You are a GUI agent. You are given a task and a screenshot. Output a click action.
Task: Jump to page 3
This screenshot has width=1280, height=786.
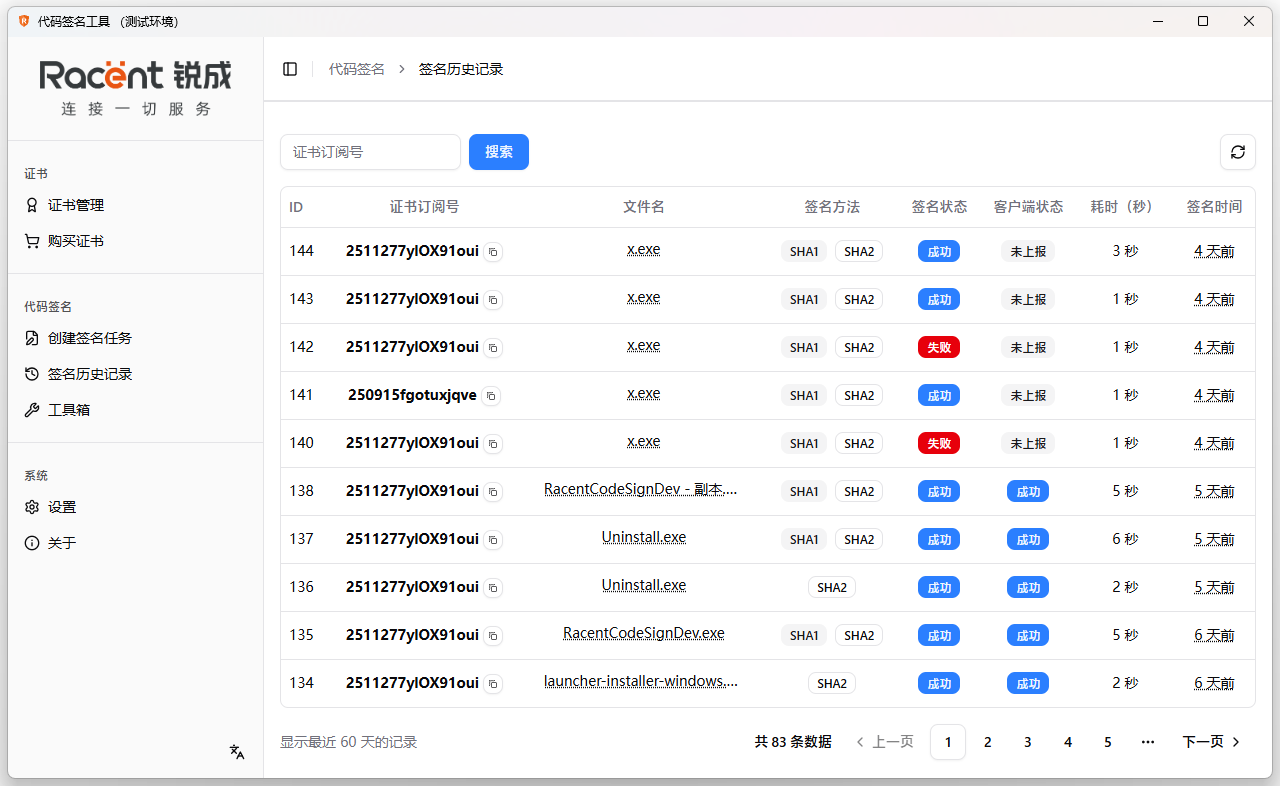1027,742
